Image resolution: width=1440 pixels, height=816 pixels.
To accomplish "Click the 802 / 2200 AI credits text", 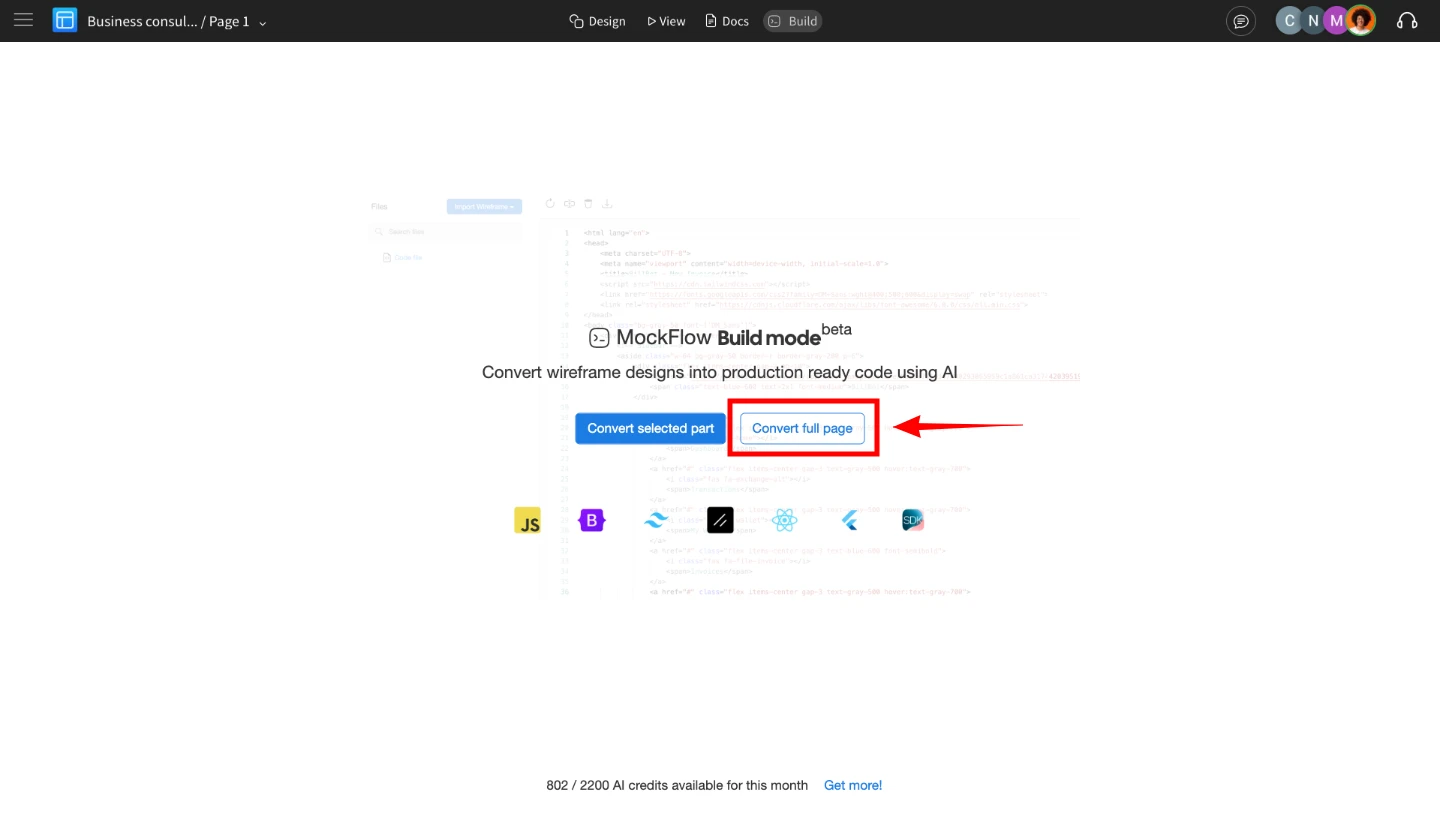I will 677,785.
